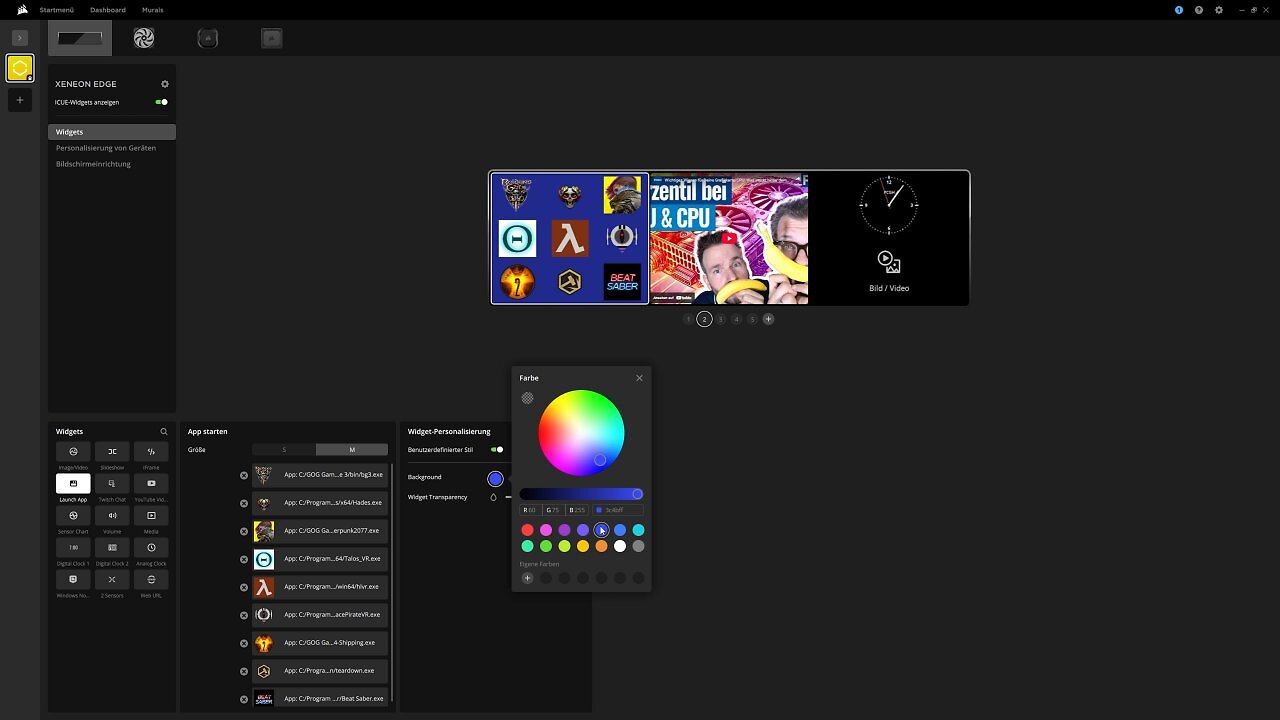Viewport: 1280px width, 720px height.
Task: Select the Analog Clock widget
Action: [x=151, y=548]
